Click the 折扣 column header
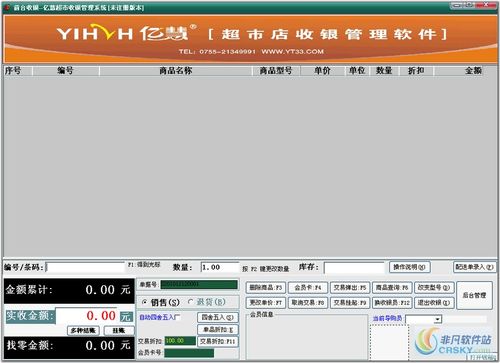500x363 pixels. [416, 71]
